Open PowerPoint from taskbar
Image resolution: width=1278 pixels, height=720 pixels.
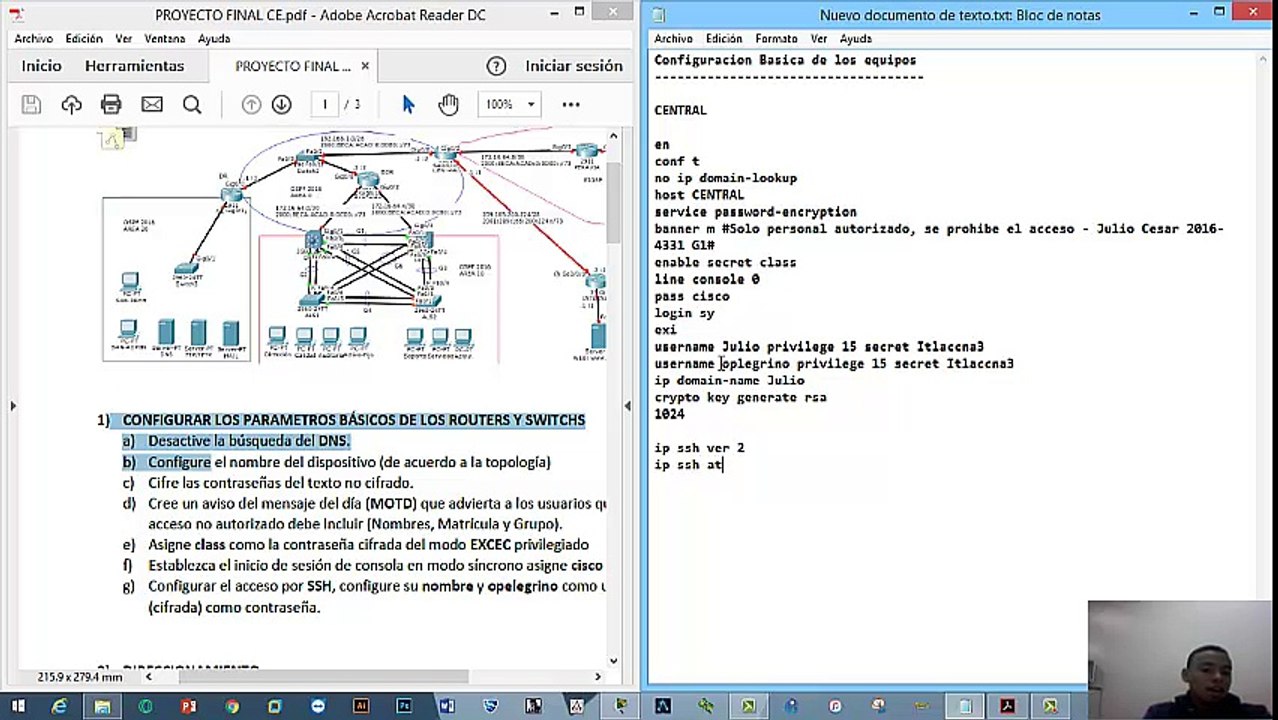pyautogui.click(x=188, y=706)
